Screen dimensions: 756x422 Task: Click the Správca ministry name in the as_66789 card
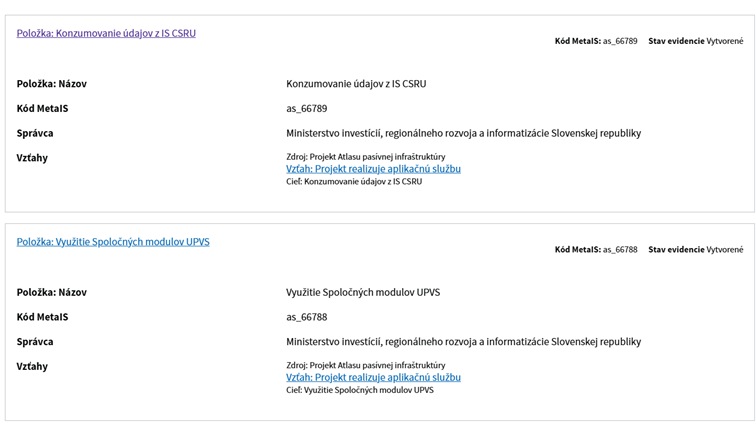point(463,133)
